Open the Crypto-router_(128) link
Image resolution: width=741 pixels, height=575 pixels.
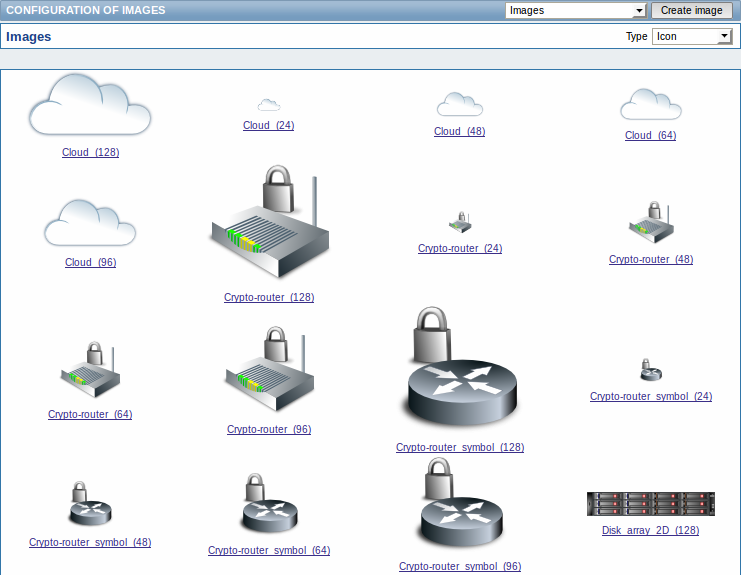point(269,297)
